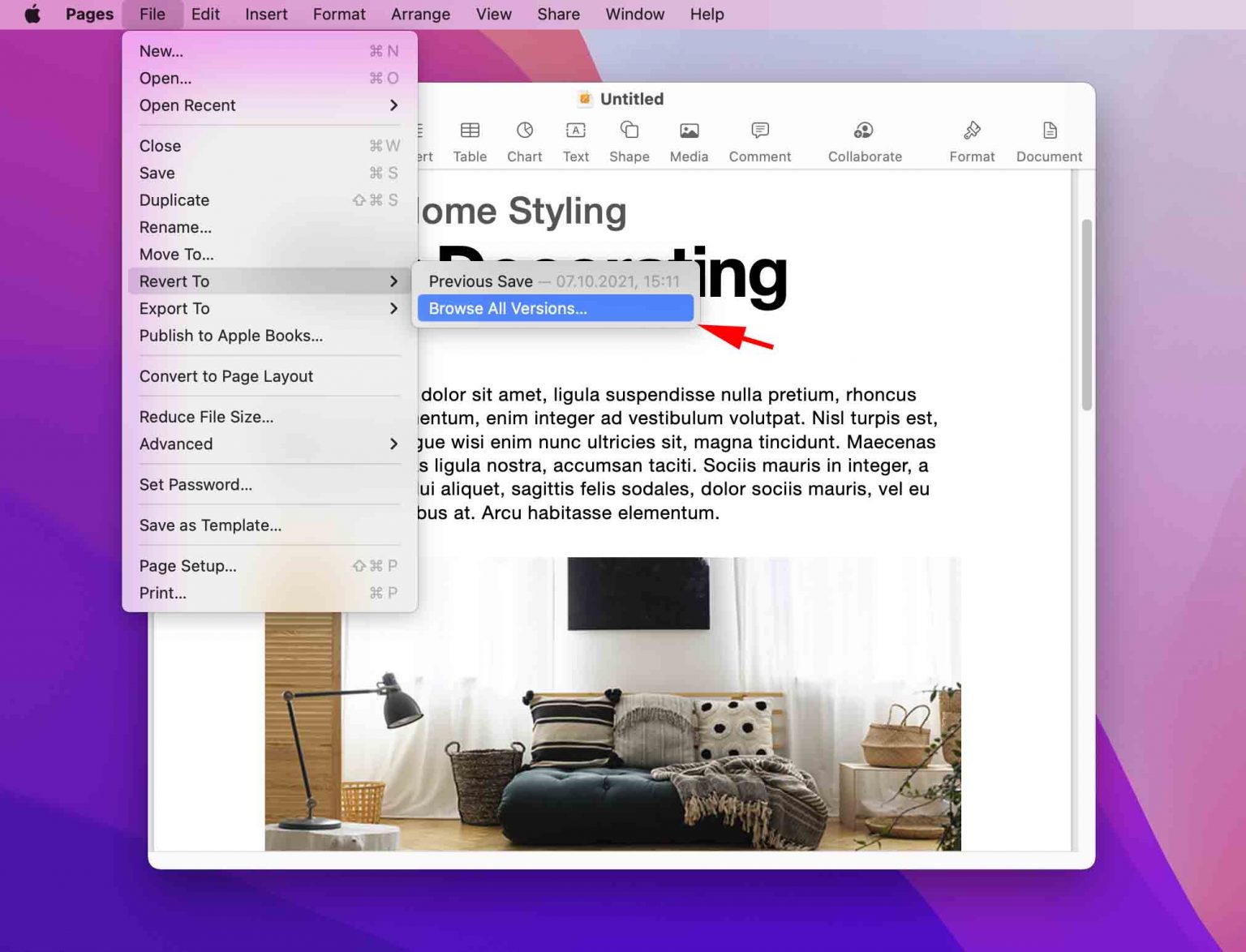The width and height of the screenshot is (1246, 952).
Task: Select Save as Template
Action: [x=210, y=525]
